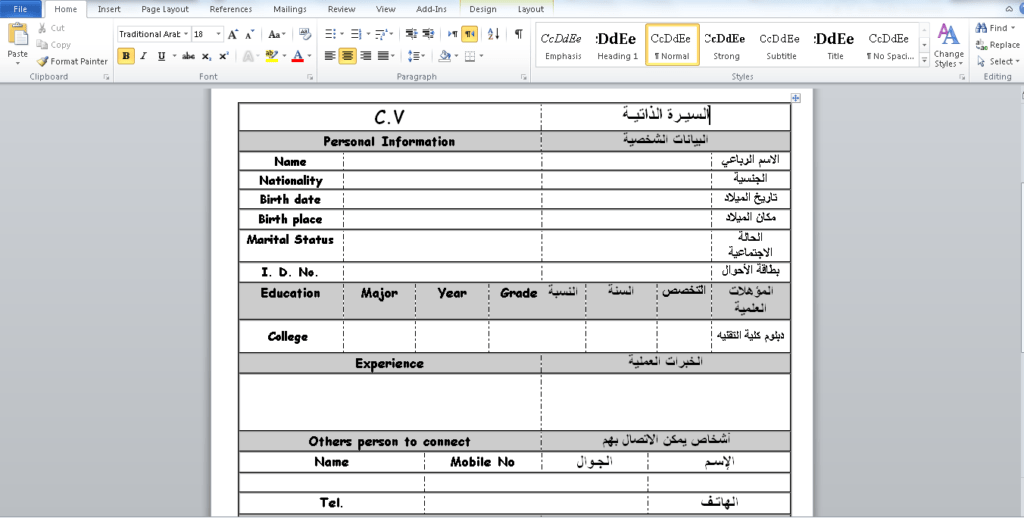Click the Replace button

pyautogui.click(x=998, y=44)
